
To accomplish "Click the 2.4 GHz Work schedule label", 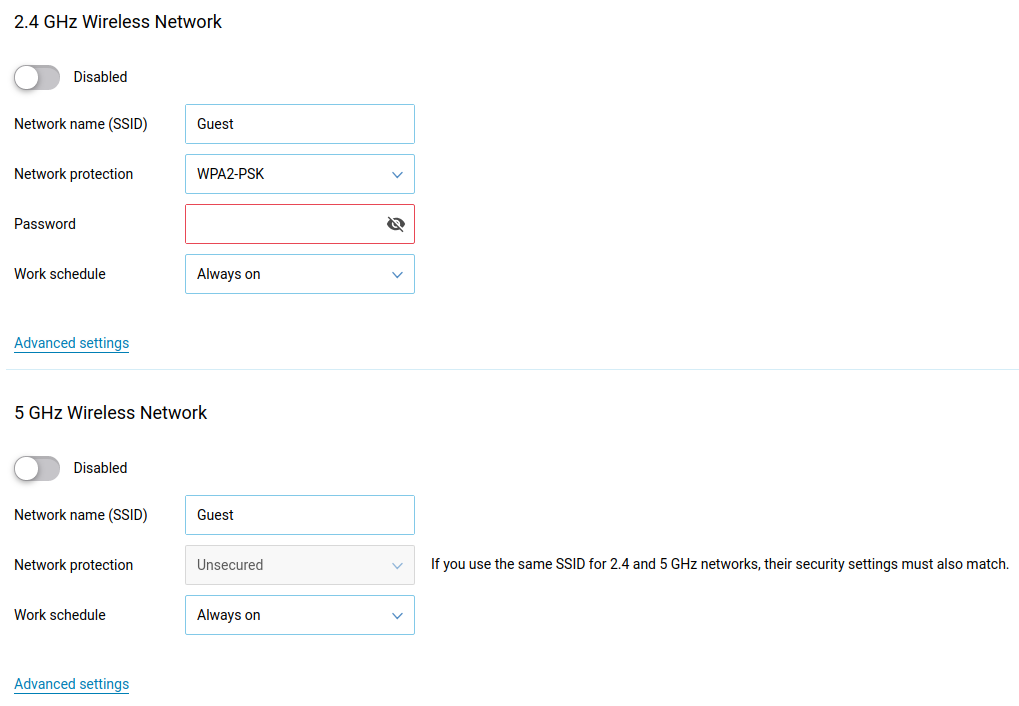I will pyautogui.click(x=60, y=274).
